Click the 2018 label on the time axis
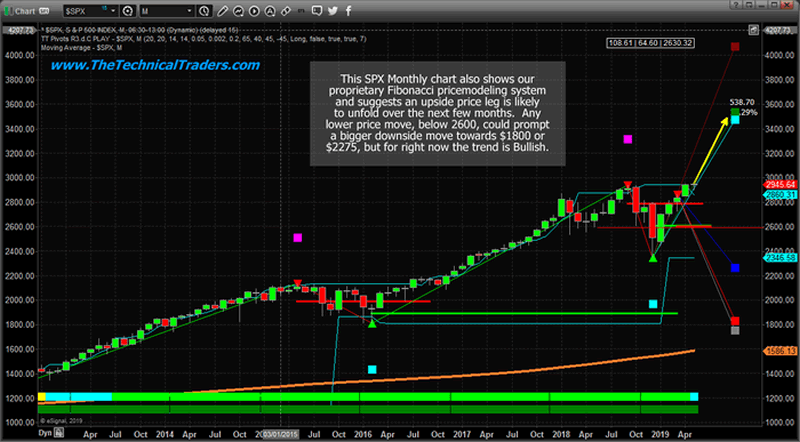800x442 pixels. point(561,434)
